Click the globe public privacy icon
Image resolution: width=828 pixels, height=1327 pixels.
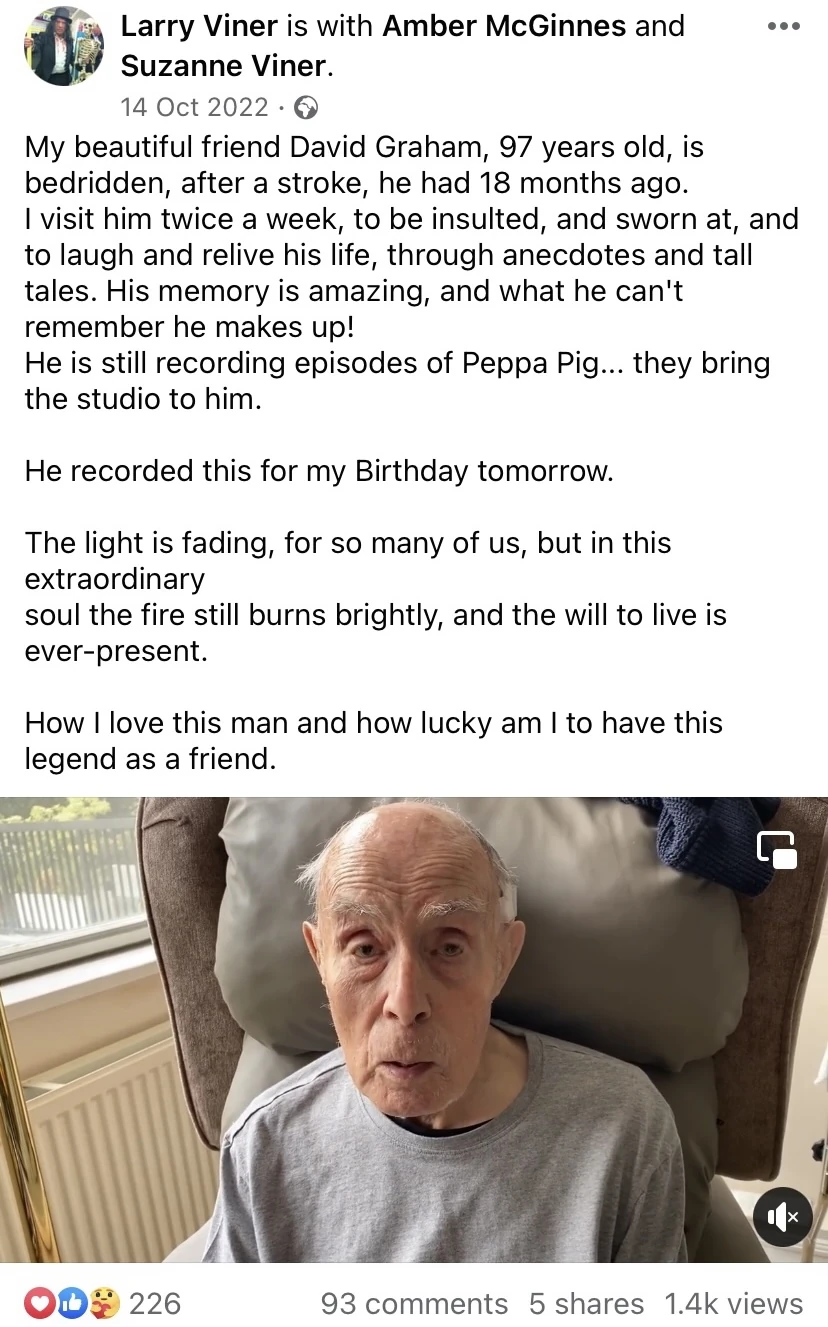[308, 107]
